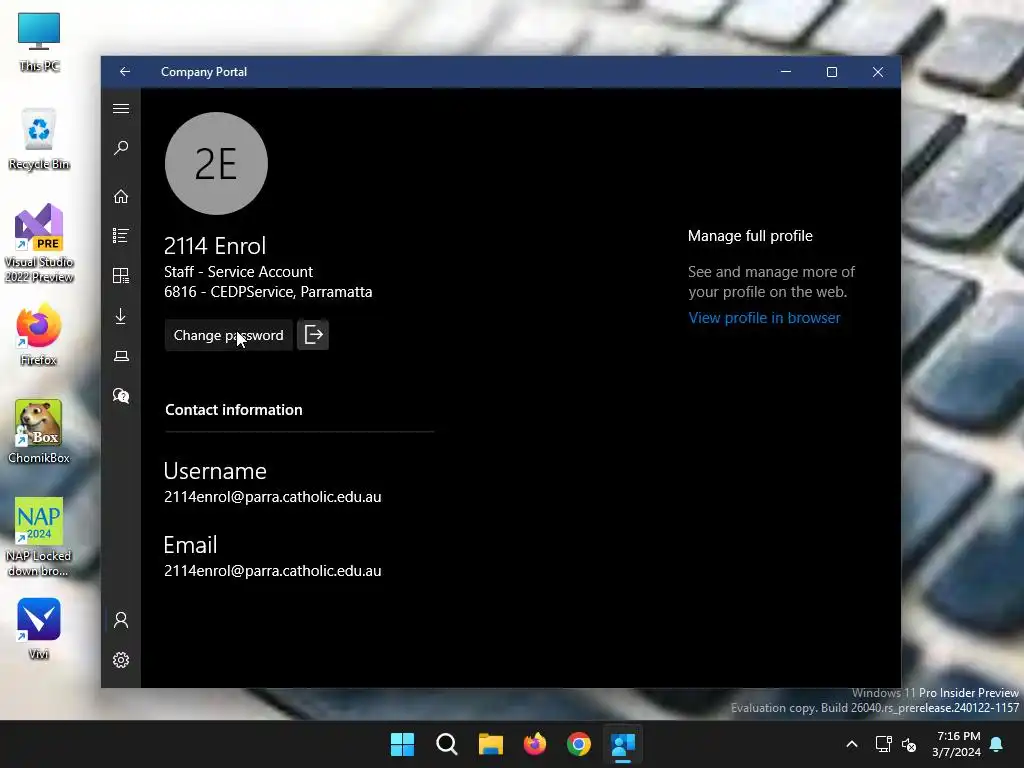Open the Windows Start menu
The height and width of the screenshot is (768, 1024).
coord(402,744)
